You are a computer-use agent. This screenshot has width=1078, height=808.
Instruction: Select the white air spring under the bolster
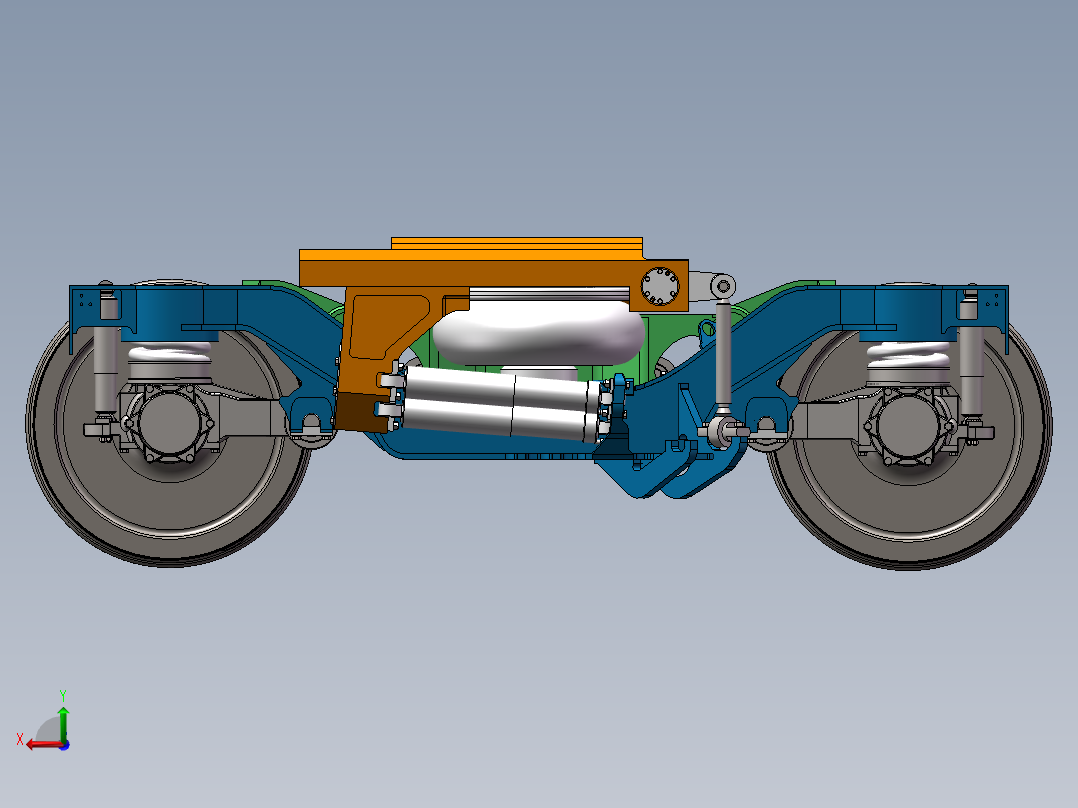[540, 336]
